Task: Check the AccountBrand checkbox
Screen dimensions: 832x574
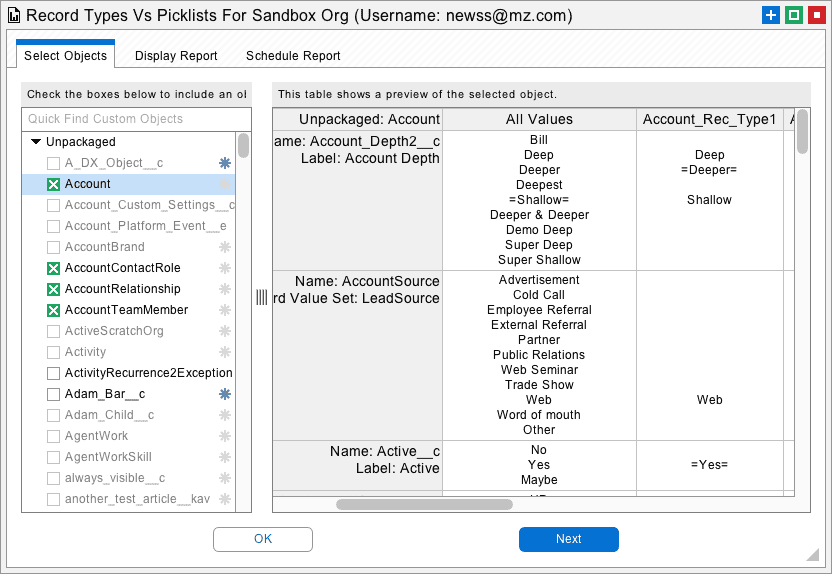Action: pyautogui.click(x=53, y=247)
